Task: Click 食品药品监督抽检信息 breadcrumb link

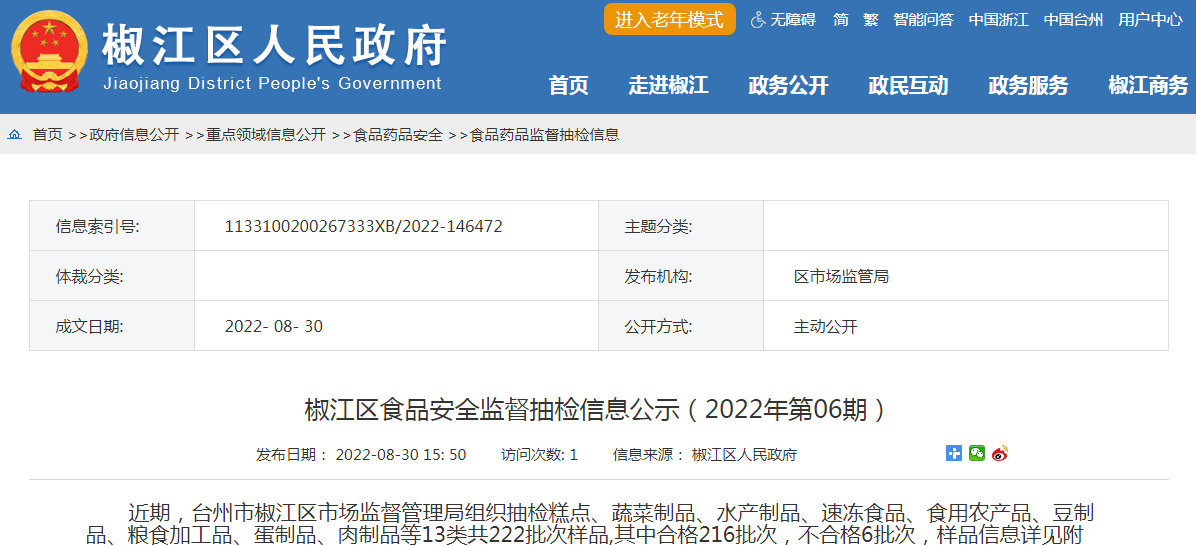Action: [x=545, y=135]
